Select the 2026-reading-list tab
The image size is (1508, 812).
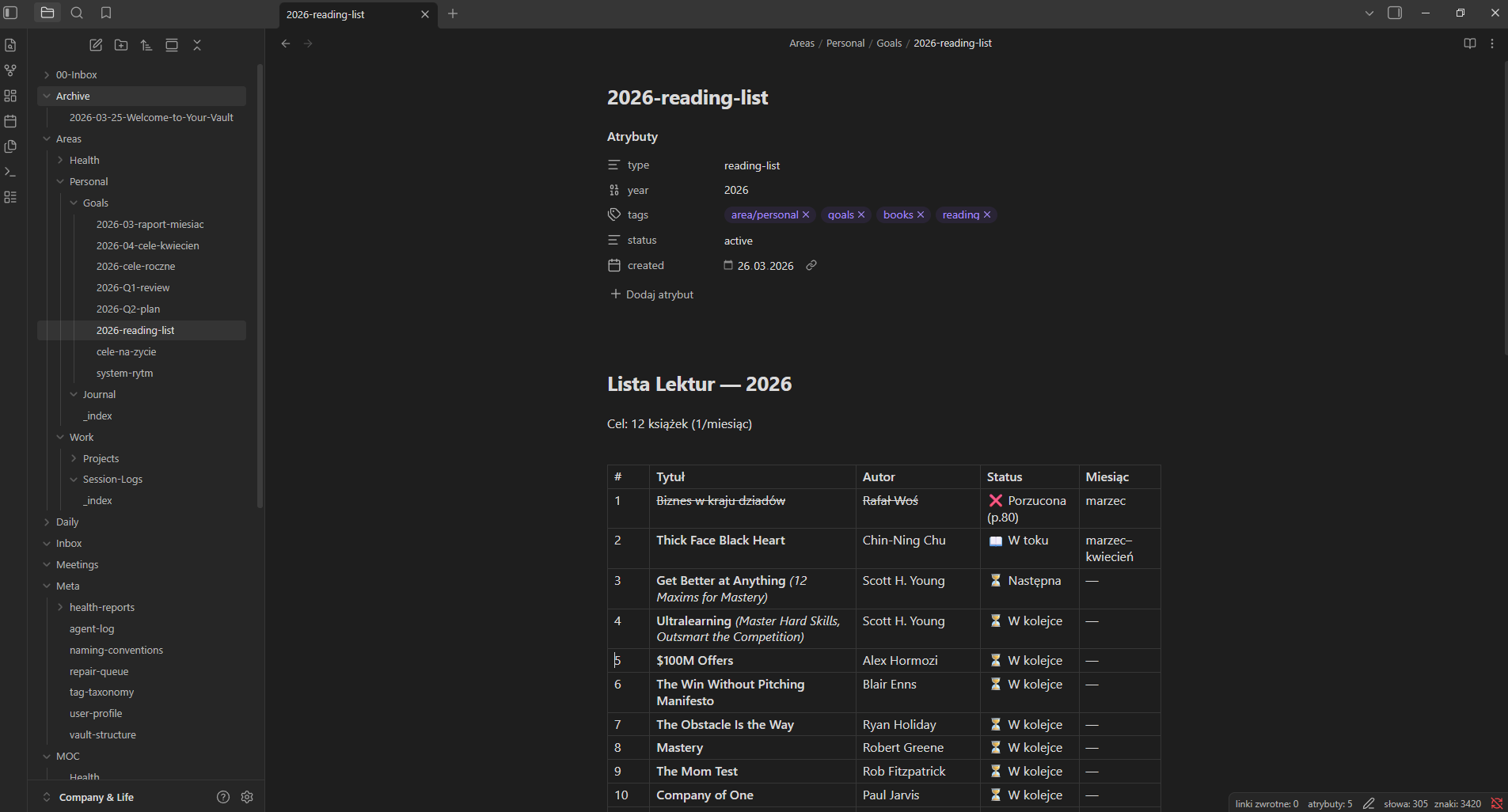point(348,14)
